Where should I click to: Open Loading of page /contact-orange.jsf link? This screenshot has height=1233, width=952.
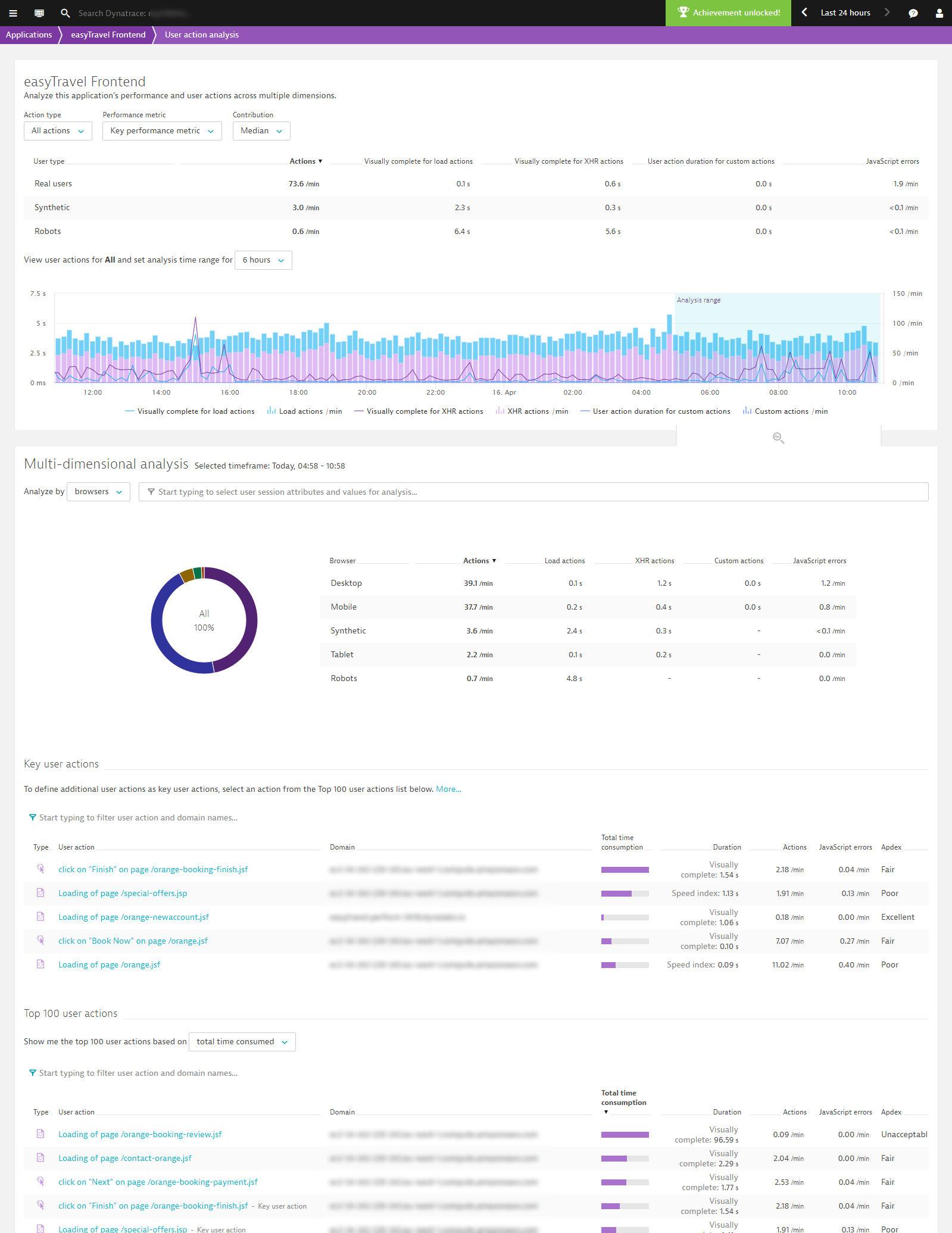[x=125, y=1158]
